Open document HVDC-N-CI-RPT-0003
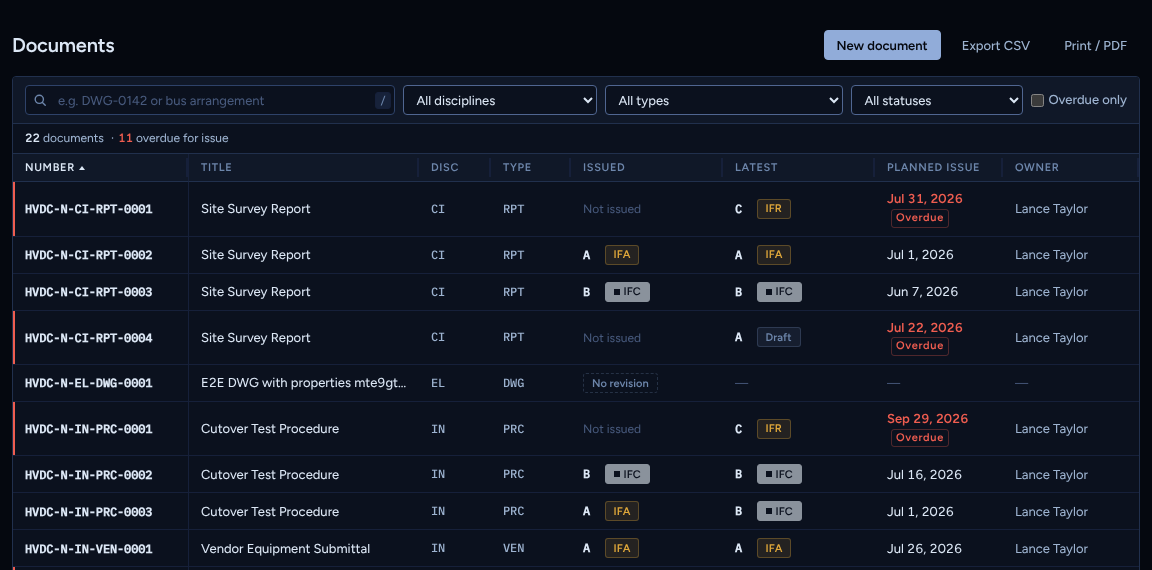Viewport: 1152px width, 570px height. click(x=88, y=292)
